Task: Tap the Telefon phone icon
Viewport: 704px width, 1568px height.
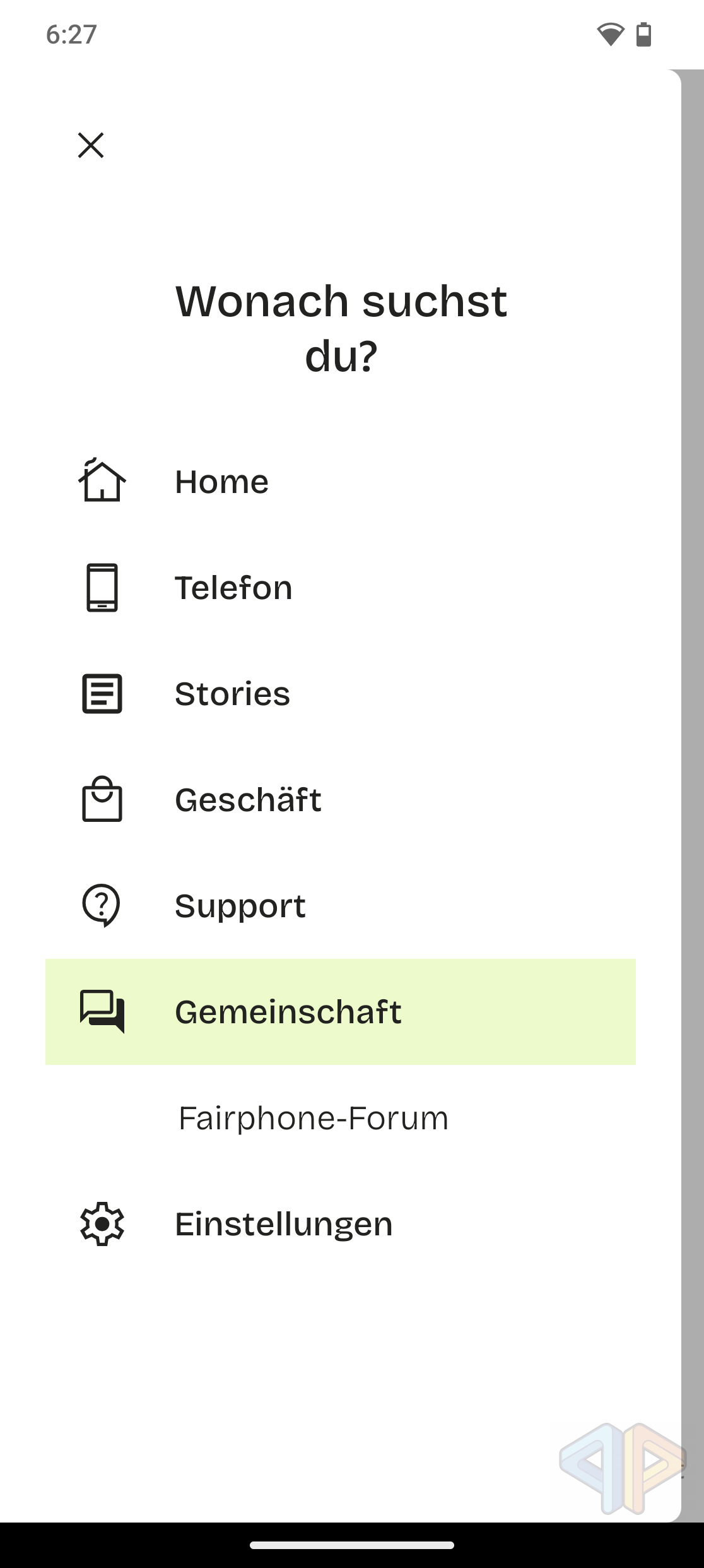Action: 102,588
